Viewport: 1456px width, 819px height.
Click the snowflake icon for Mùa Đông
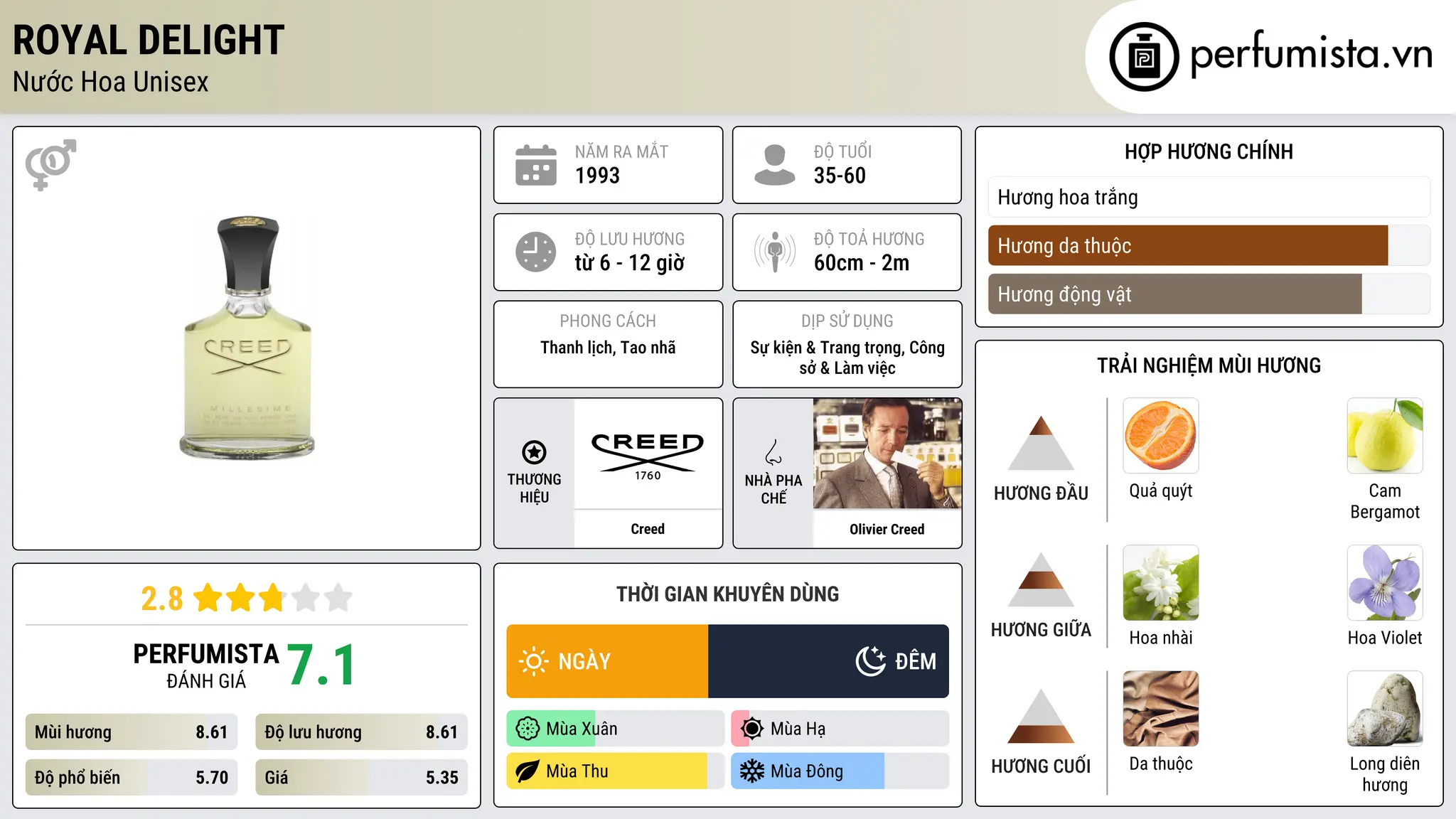click(752, 771)
